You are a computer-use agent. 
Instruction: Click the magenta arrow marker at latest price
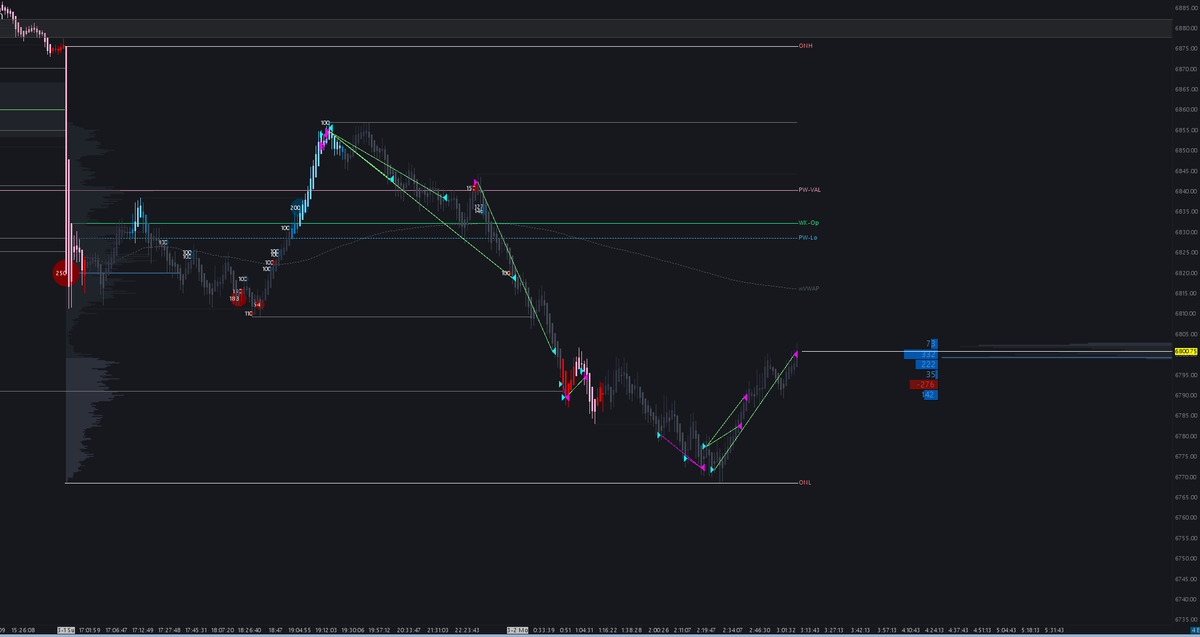tap(797, 353)
